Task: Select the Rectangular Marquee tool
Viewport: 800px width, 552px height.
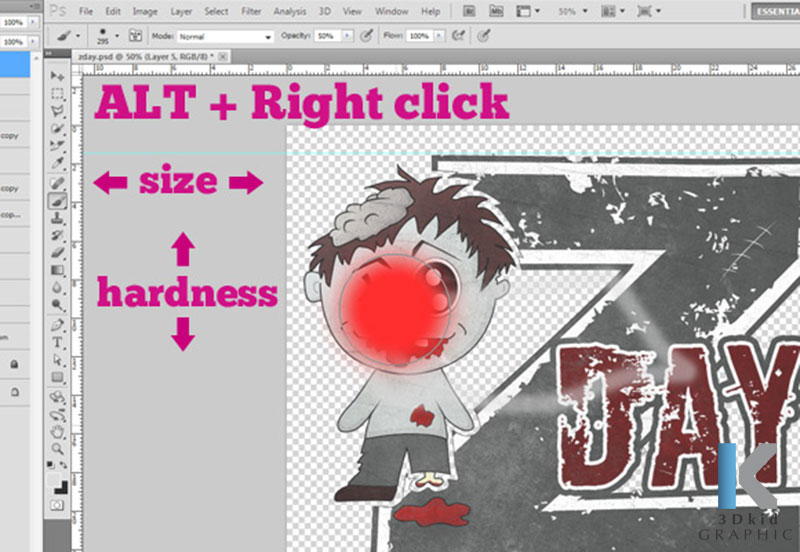Action: 57,94
